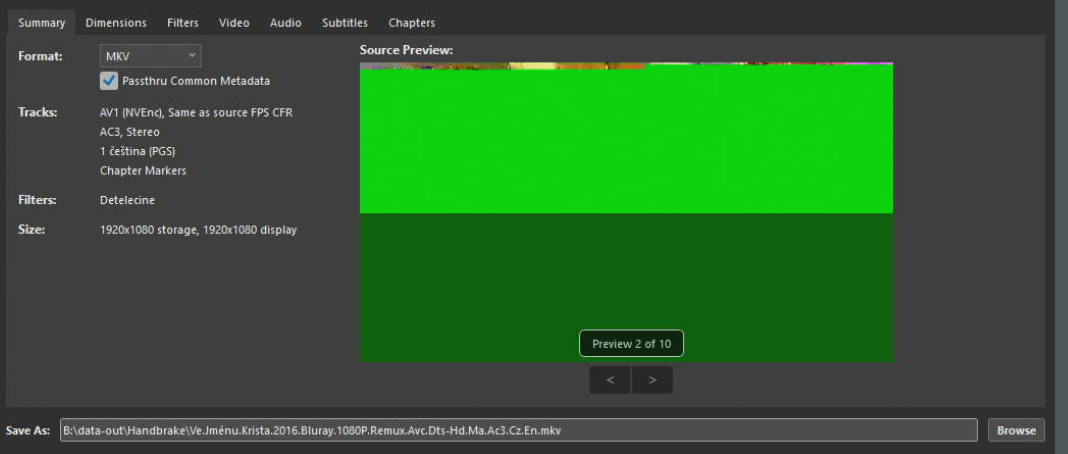1068x454 pixels.
Task: Browse for the output file location
Action: (x=1016, y=430)
